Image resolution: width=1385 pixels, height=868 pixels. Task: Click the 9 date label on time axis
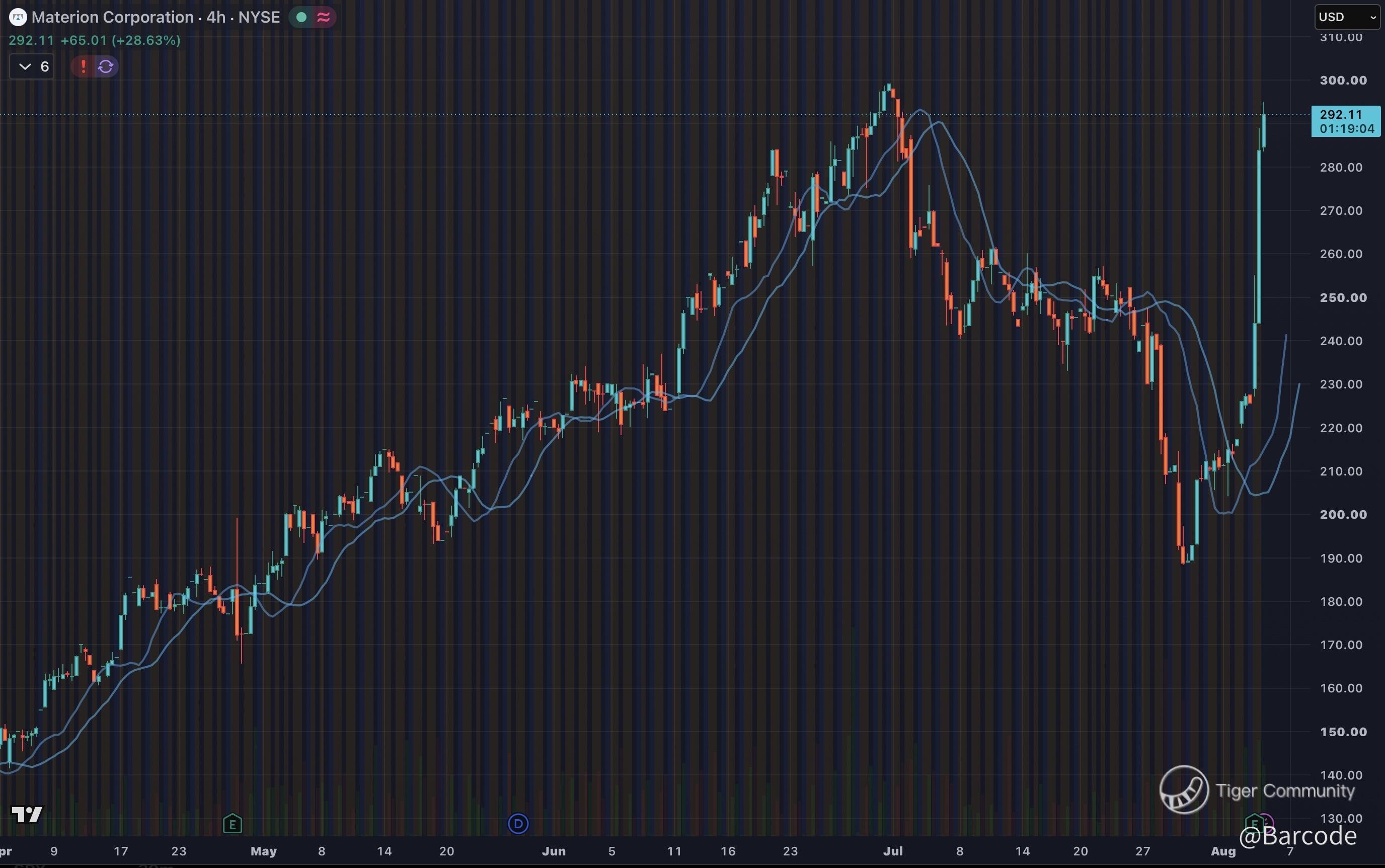click(54, 851)
